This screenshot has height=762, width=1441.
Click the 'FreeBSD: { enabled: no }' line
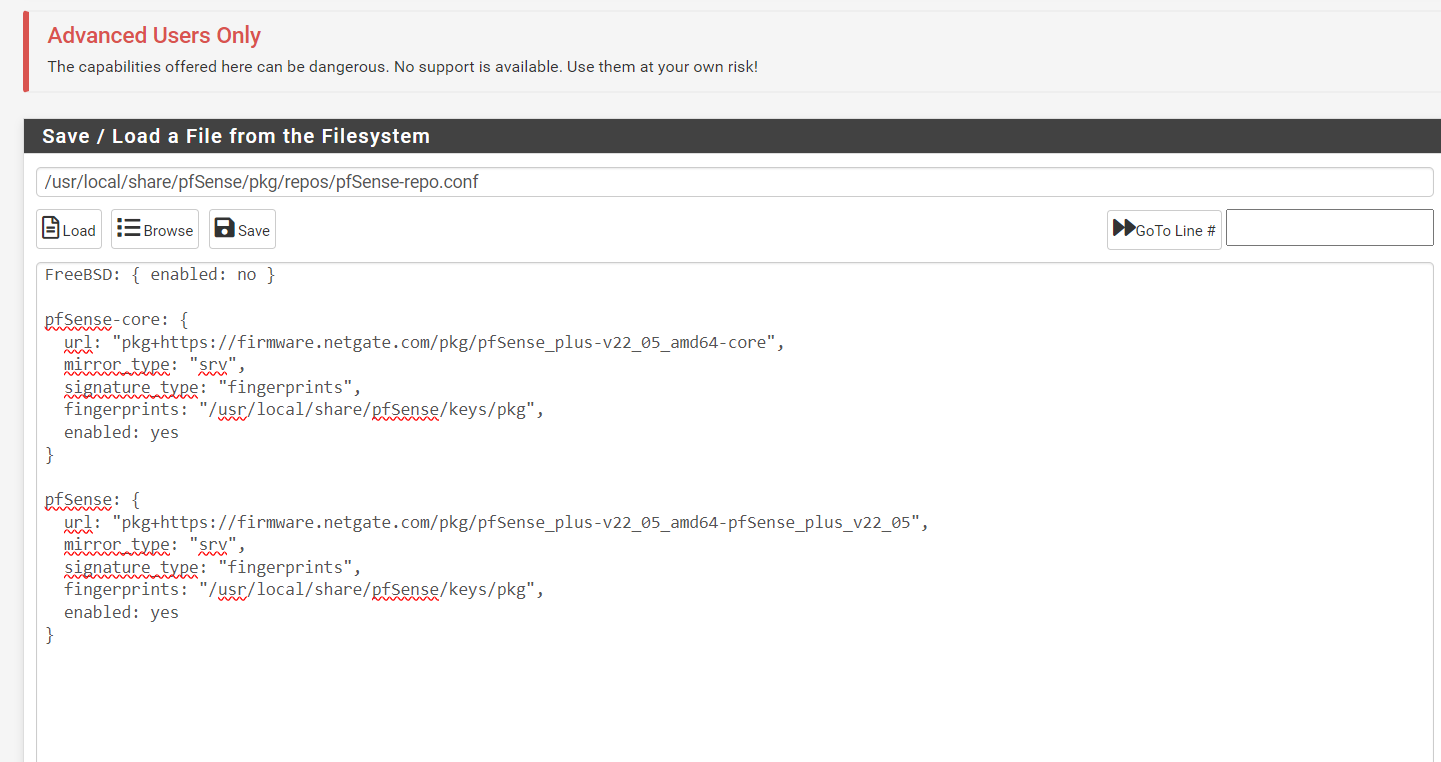(160, 274)
